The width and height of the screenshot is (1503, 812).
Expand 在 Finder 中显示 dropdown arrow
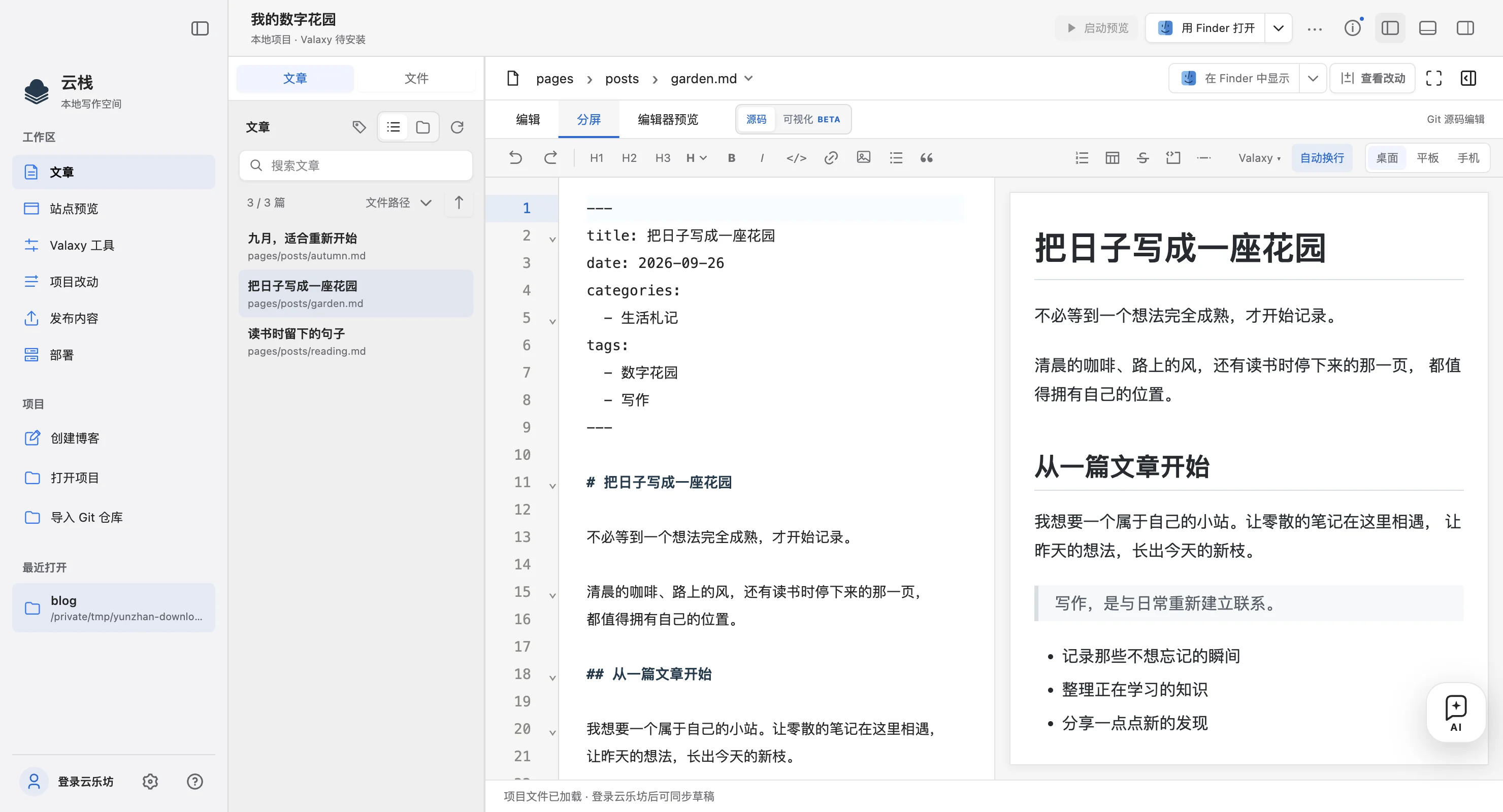pyautogui.click(x=1313, y=78)
